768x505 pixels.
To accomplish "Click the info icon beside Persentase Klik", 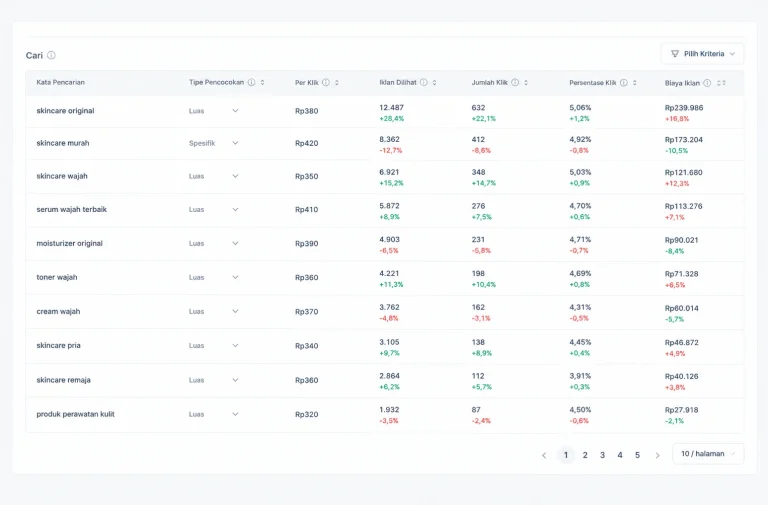I will tap(624, 82).
